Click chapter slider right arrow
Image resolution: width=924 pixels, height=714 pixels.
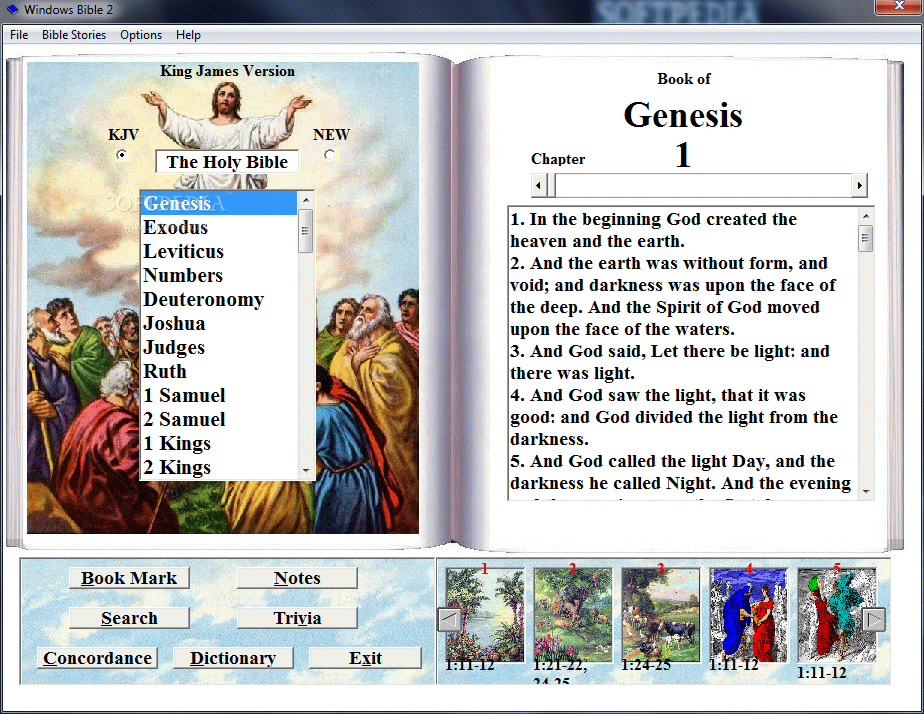pos(859,186)
